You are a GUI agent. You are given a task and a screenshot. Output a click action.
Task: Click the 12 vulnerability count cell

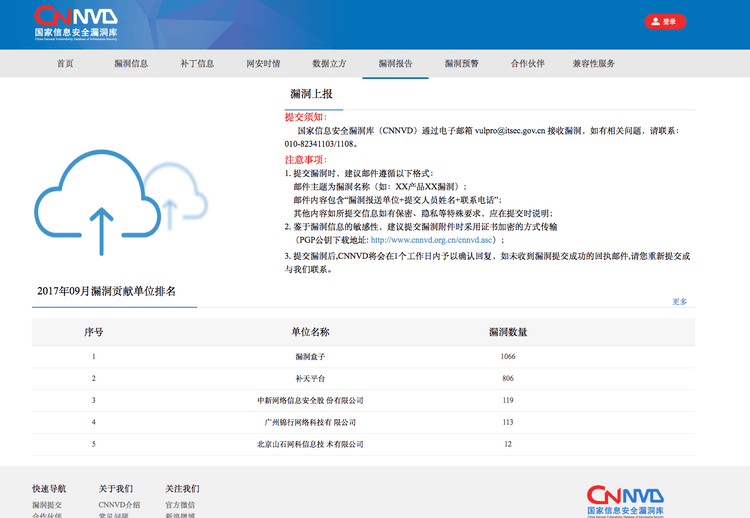(x=508, y=444)
